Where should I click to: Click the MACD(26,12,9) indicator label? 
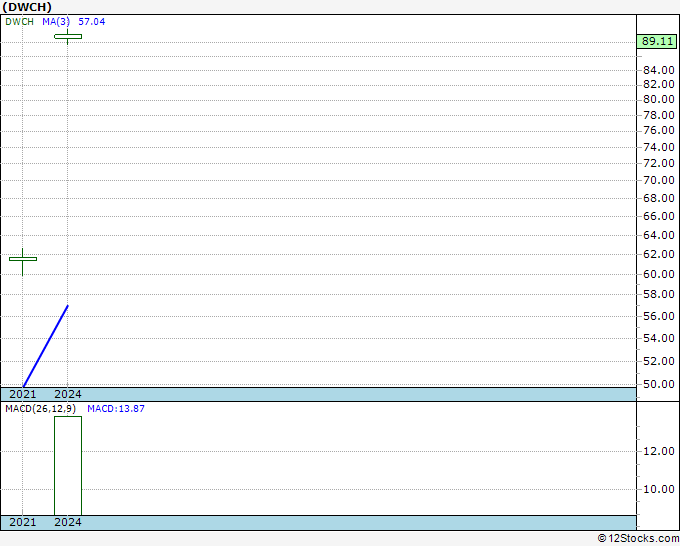(x=40, y=410)
